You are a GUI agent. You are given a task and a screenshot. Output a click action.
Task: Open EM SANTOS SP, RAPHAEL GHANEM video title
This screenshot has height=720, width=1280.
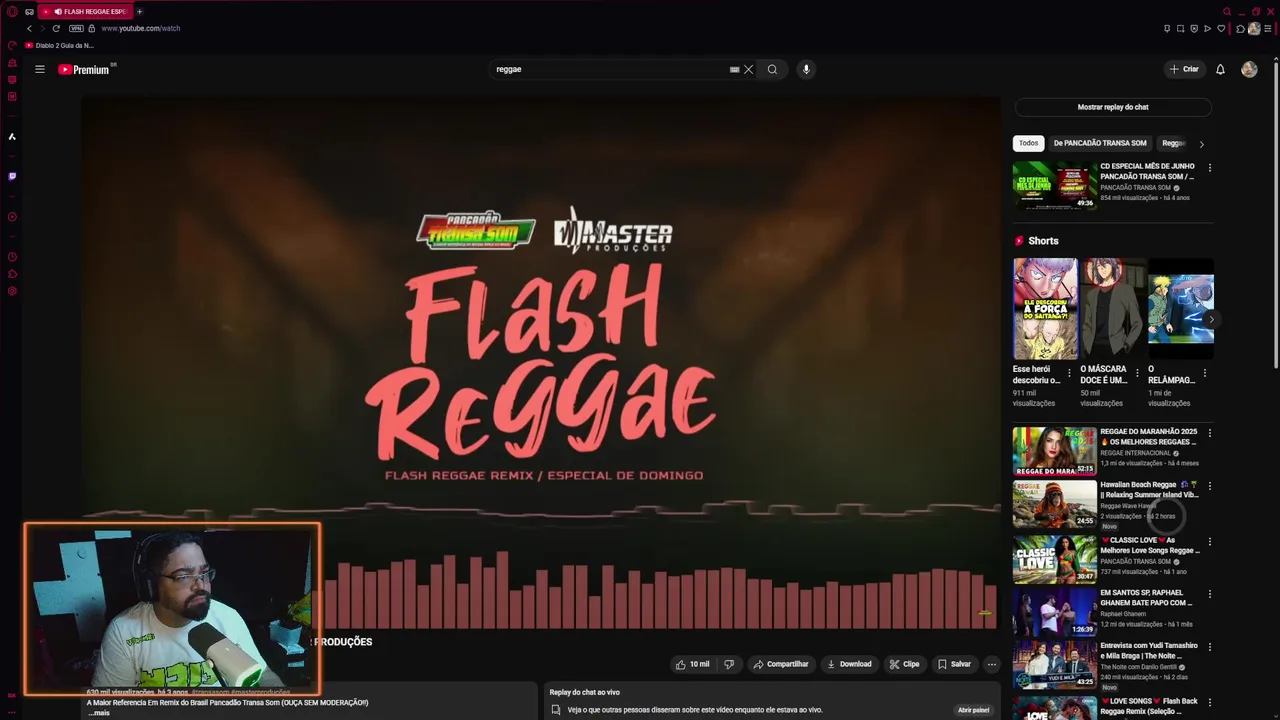click(1147, 598)
